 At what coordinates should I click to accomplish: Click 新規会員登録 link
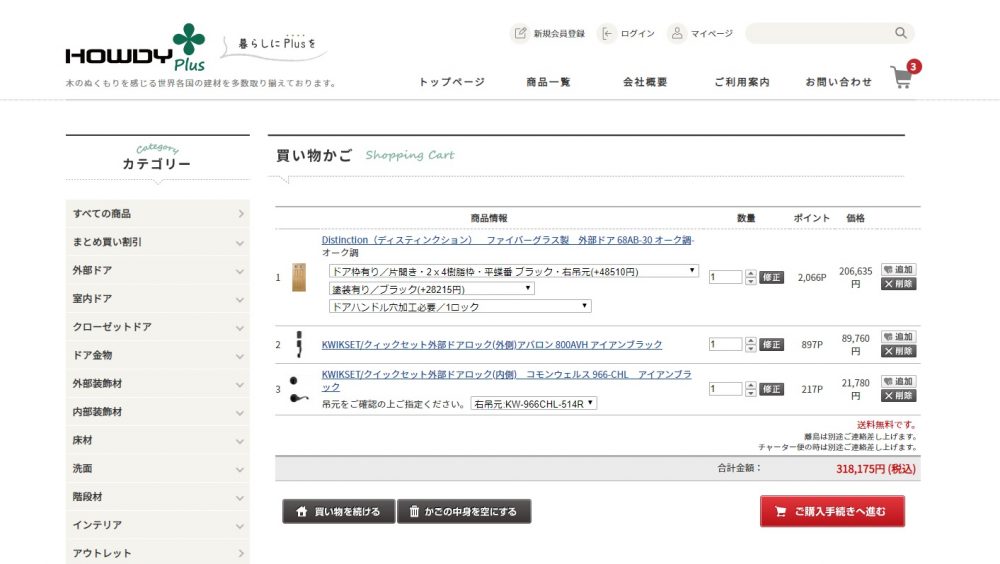click(x=559, y=33)
